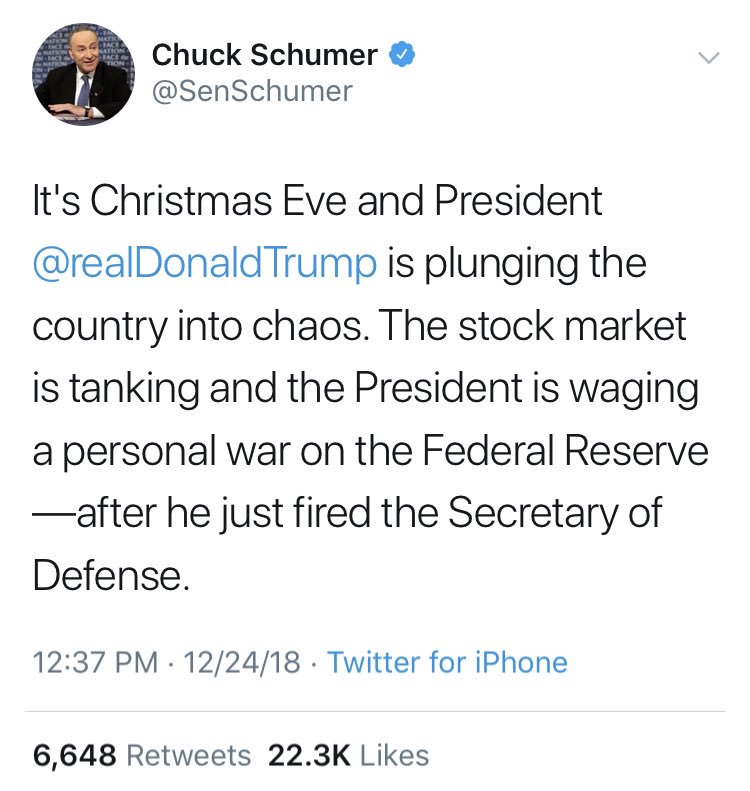Click the blue verified badge
This screenshot has height=791, width=750.
tap(402, 56)
